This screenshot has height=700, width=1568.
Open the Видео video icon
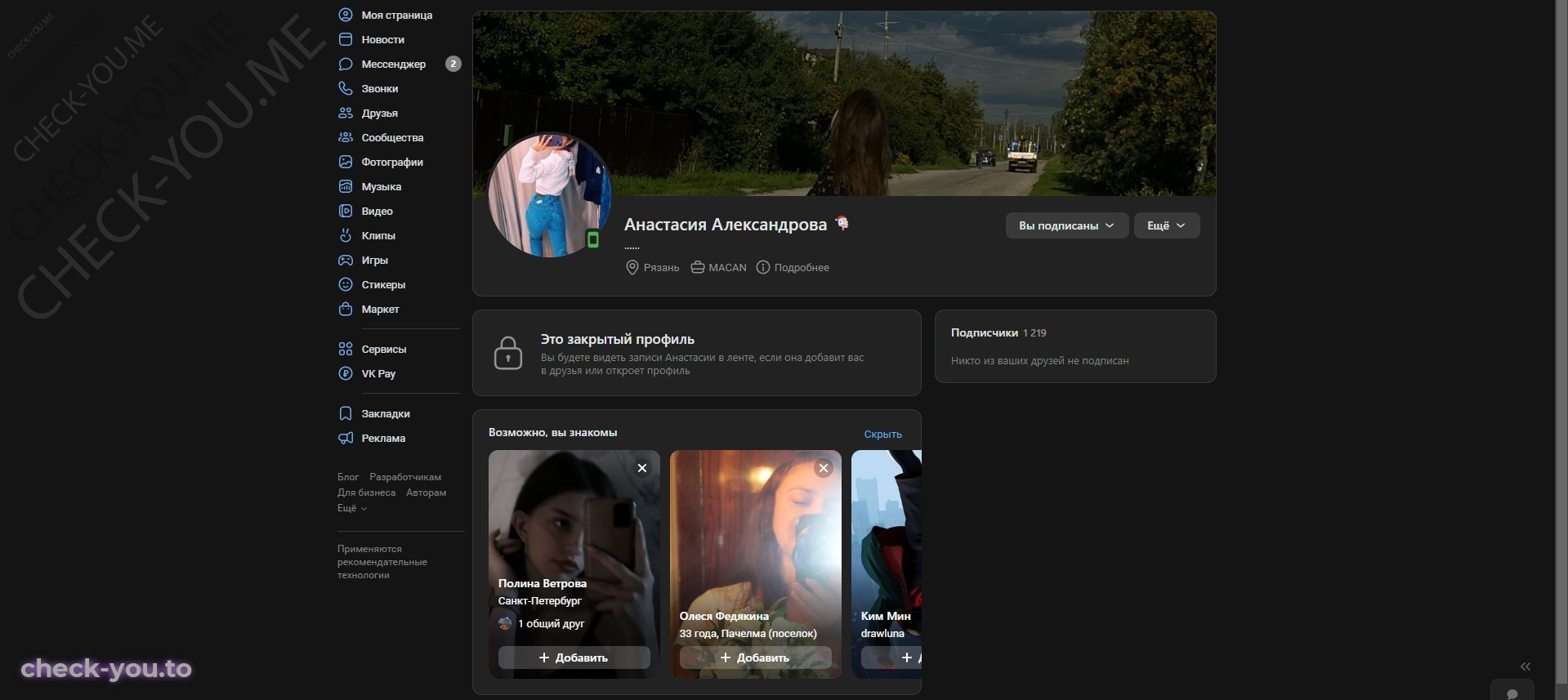pyautogui.click(x=346, y=211)
